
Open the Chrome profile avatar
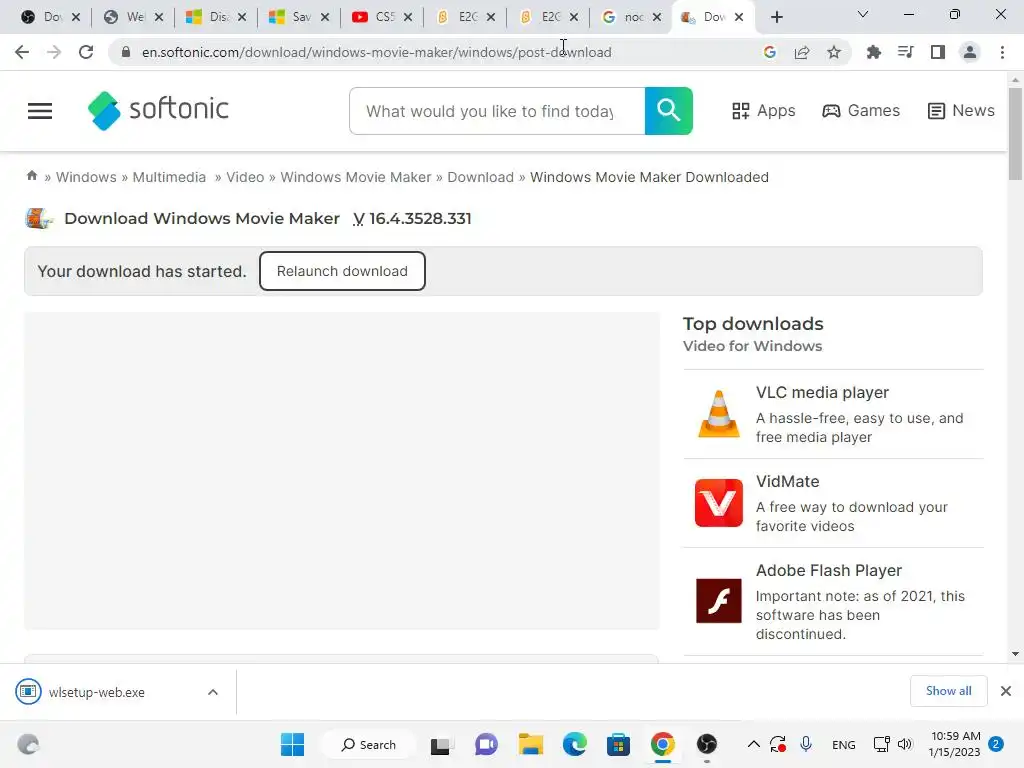tap(970, 52)
